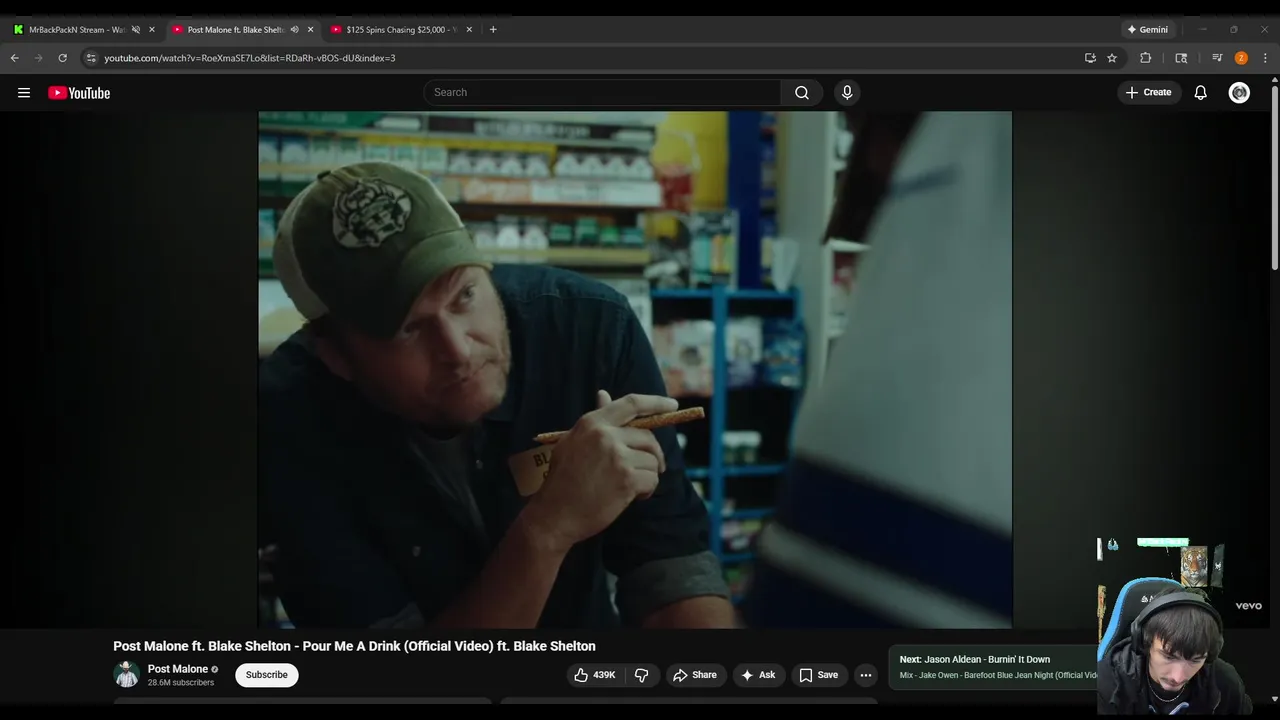Click the search magnifier button
1280x720 pixels.
pyautogui.click(x=802, y=92)
